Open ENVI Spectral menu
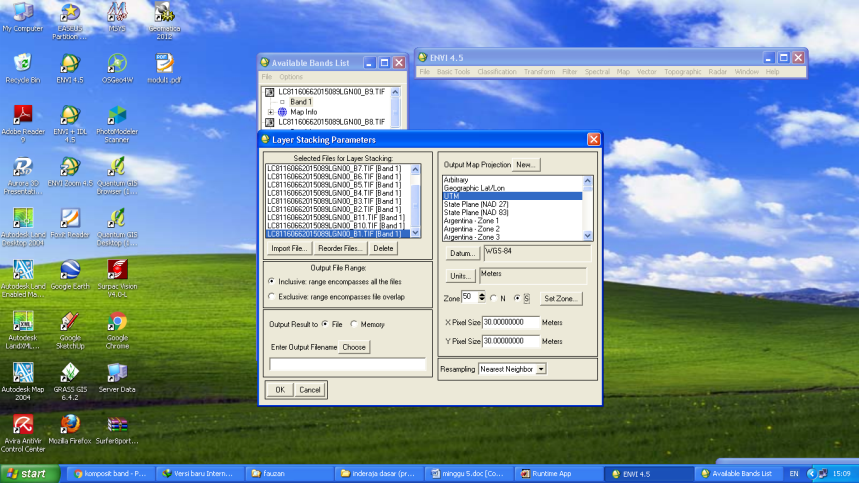The image size is (859, 483). [x=597, y=72]
